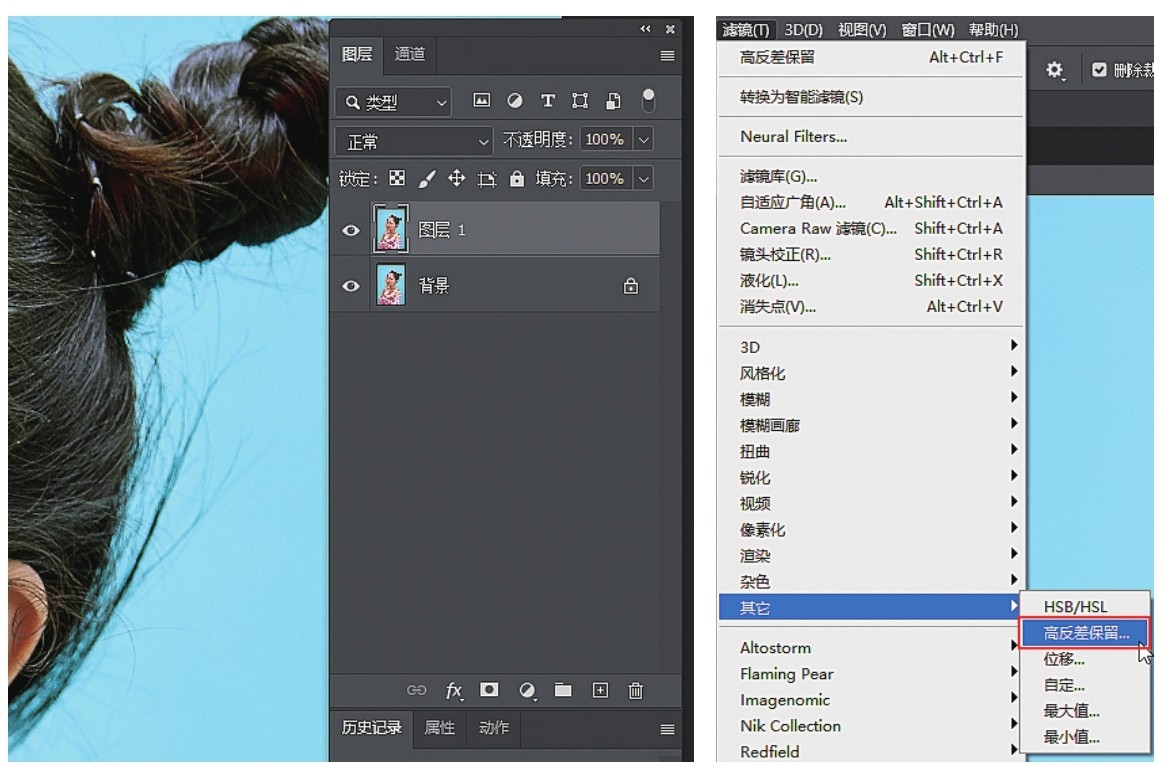Delete layer using the trash icon
Image resolution: width=1168 pixels, height=766 pixels.
click(x=635, y=691)
